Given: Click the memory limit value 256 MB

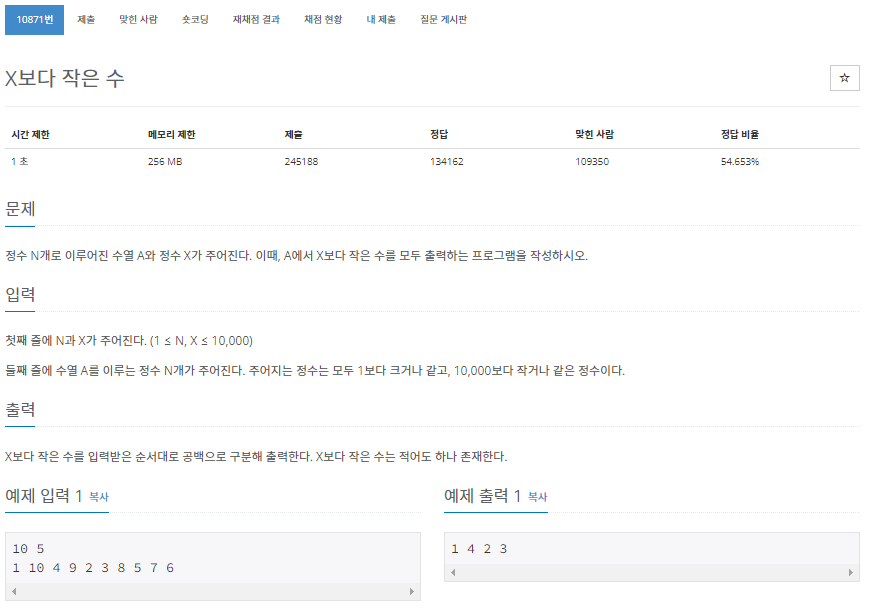Looking at the screenshot, I should [x=165, y=162].
